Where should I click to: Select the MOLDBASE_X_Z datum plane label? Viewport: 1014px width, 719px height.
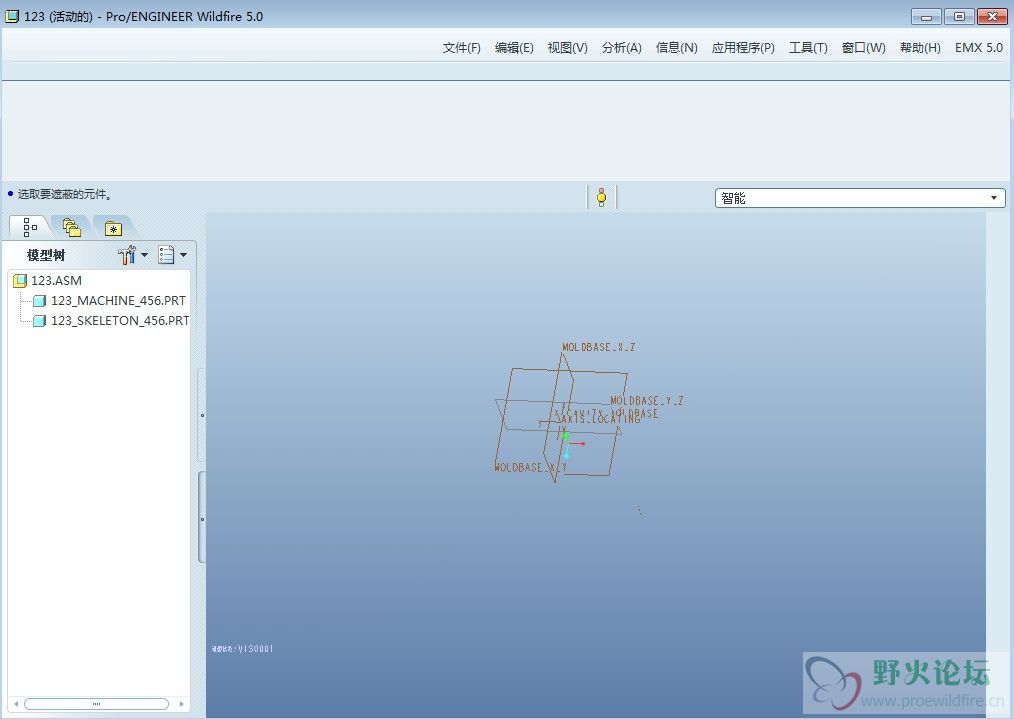coord(599,347)
